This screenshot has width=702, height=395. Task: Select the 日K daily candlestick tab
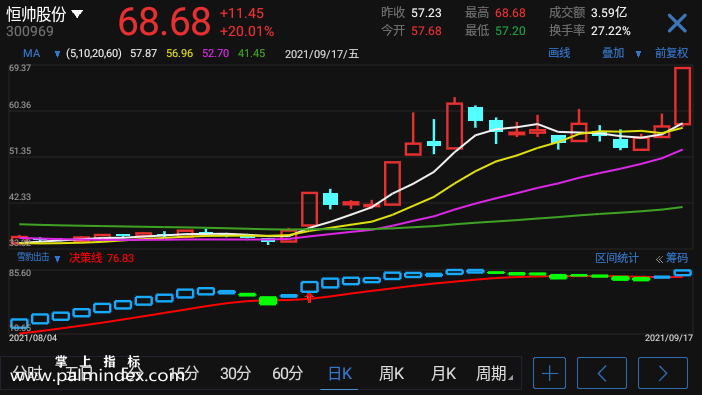click(340, 373)
